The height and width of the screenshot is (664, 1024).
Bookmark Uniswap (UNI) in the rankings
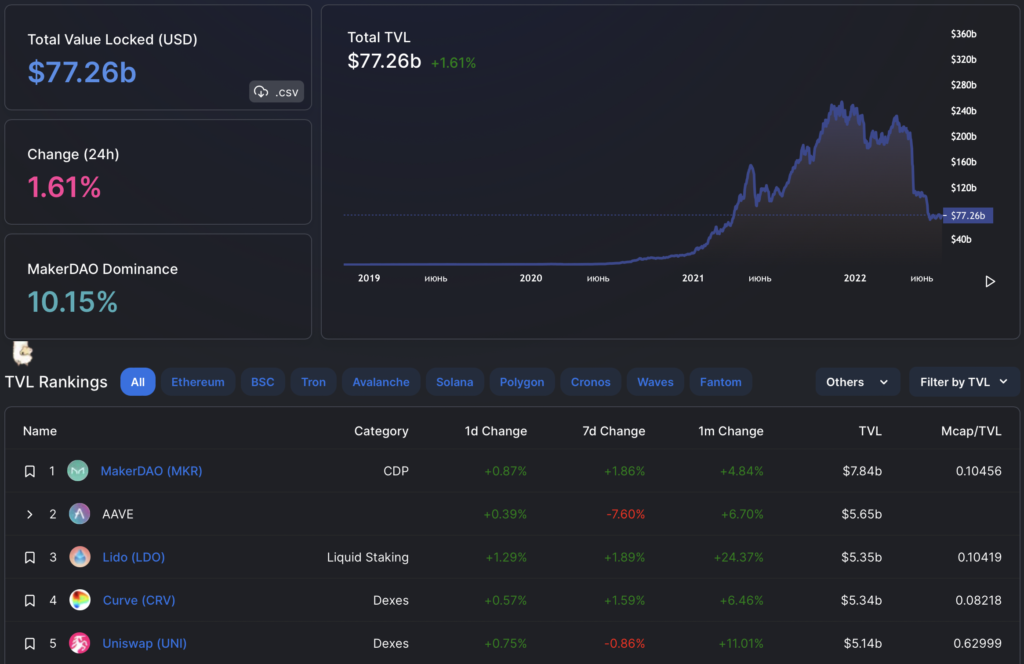pos(29,643)
